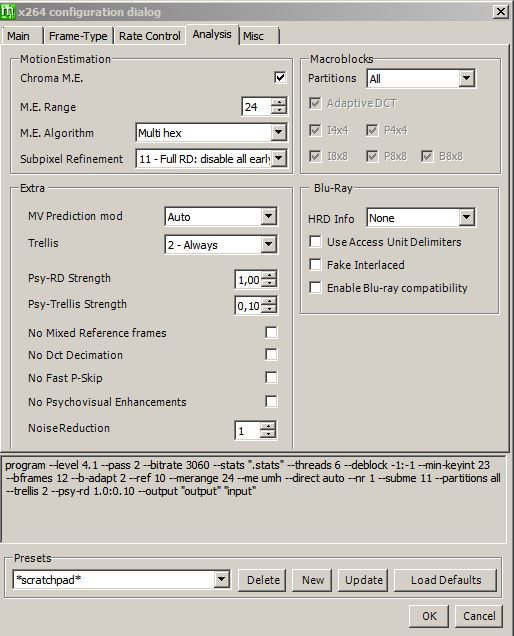Decrease the Psy-RD Strength spinner value

[x=269, y=284]
